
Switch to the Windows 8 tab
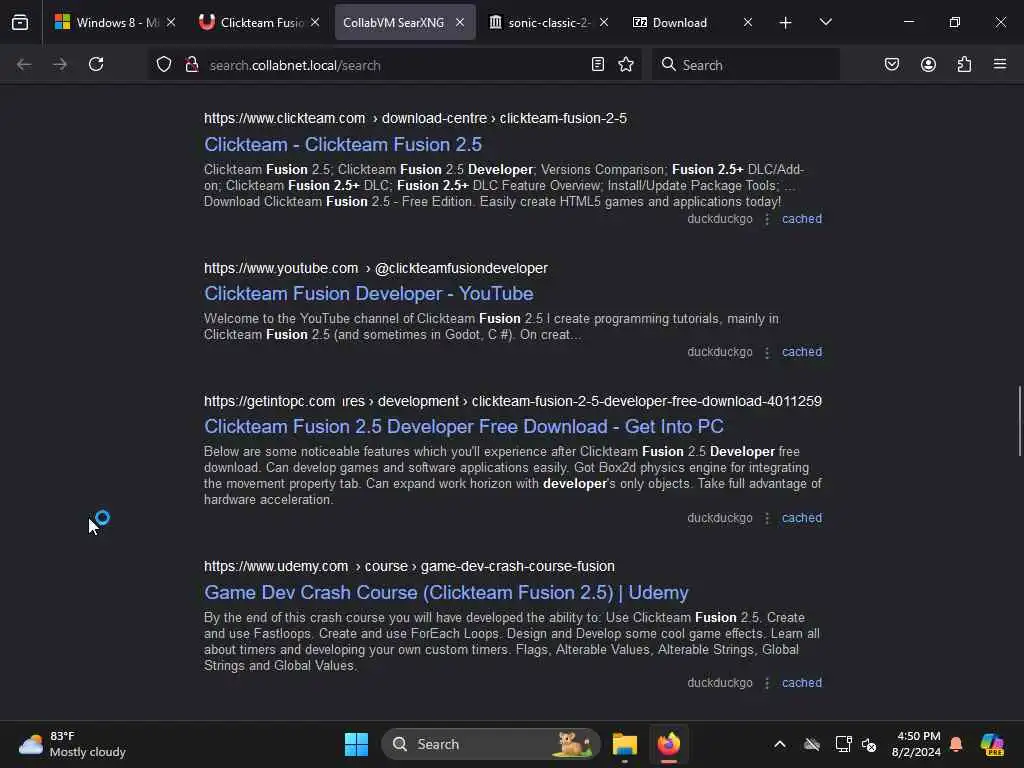pos(115,22)
